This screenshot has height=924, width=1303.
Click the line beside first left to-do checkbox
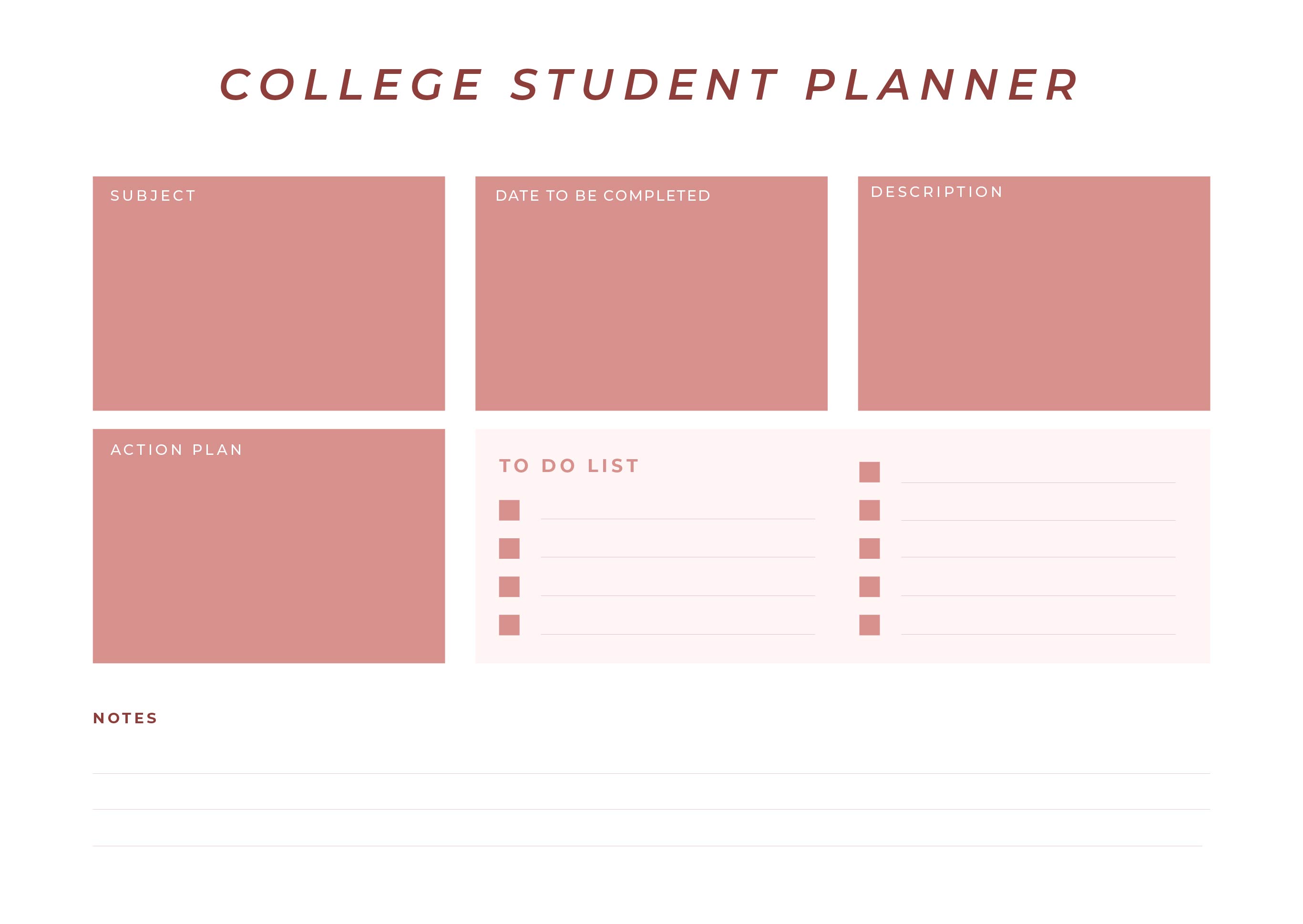tap(677, 518)
